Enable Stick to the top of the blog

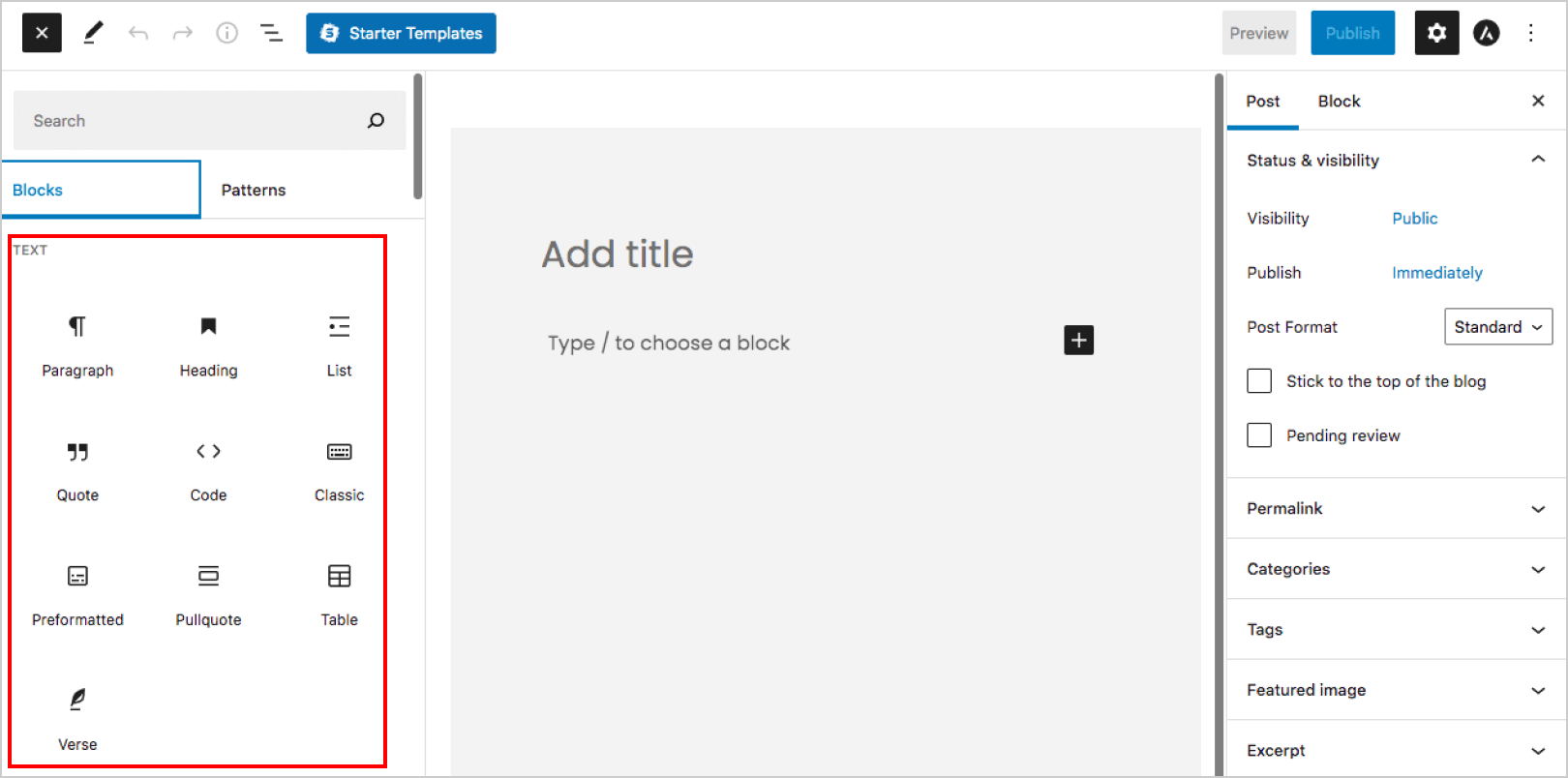pos(1259,381)
